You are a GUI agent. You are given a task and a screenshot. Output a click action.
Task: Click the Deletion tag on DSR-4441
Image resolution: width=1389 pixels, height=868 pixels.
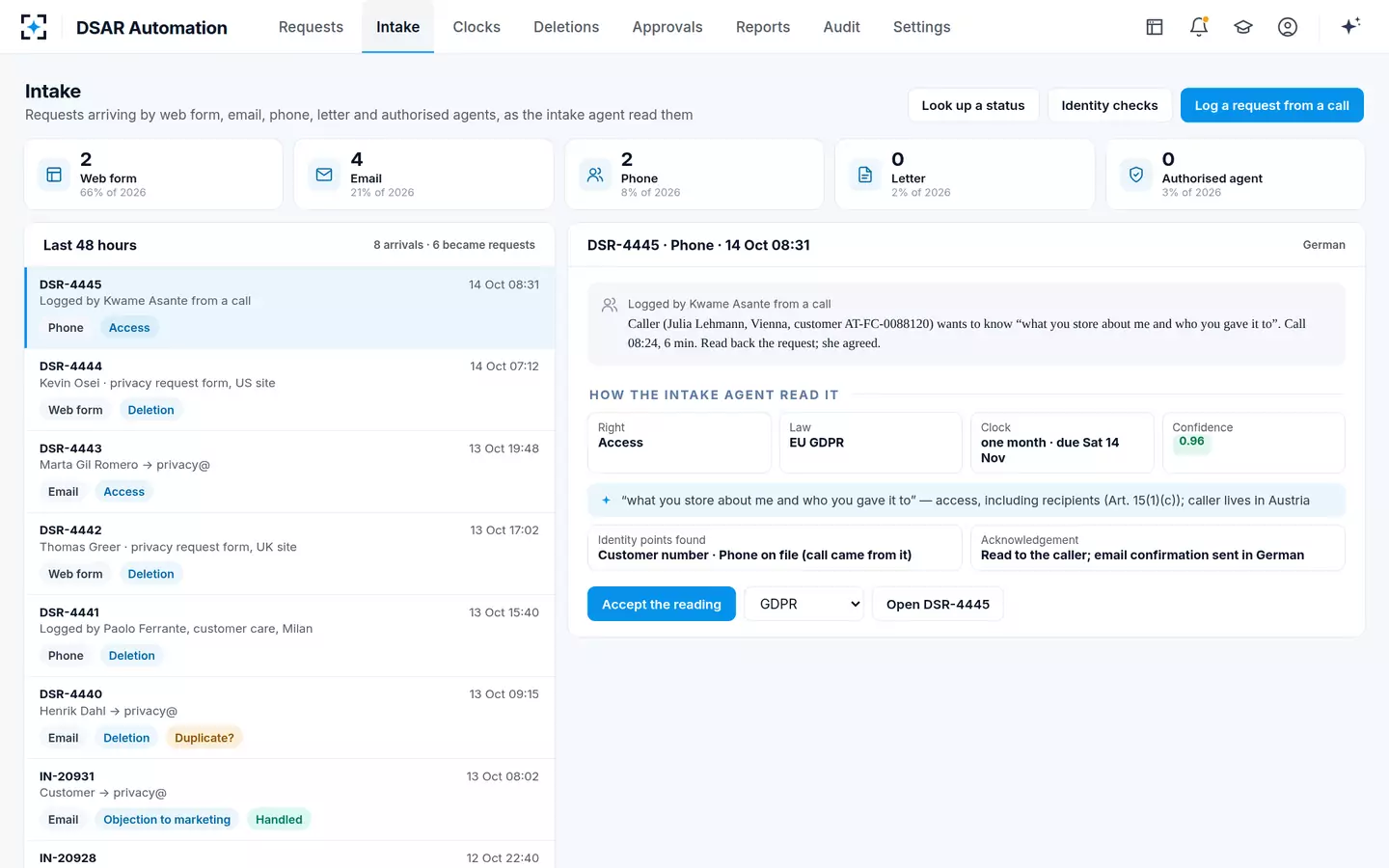(x=131, y=656)
